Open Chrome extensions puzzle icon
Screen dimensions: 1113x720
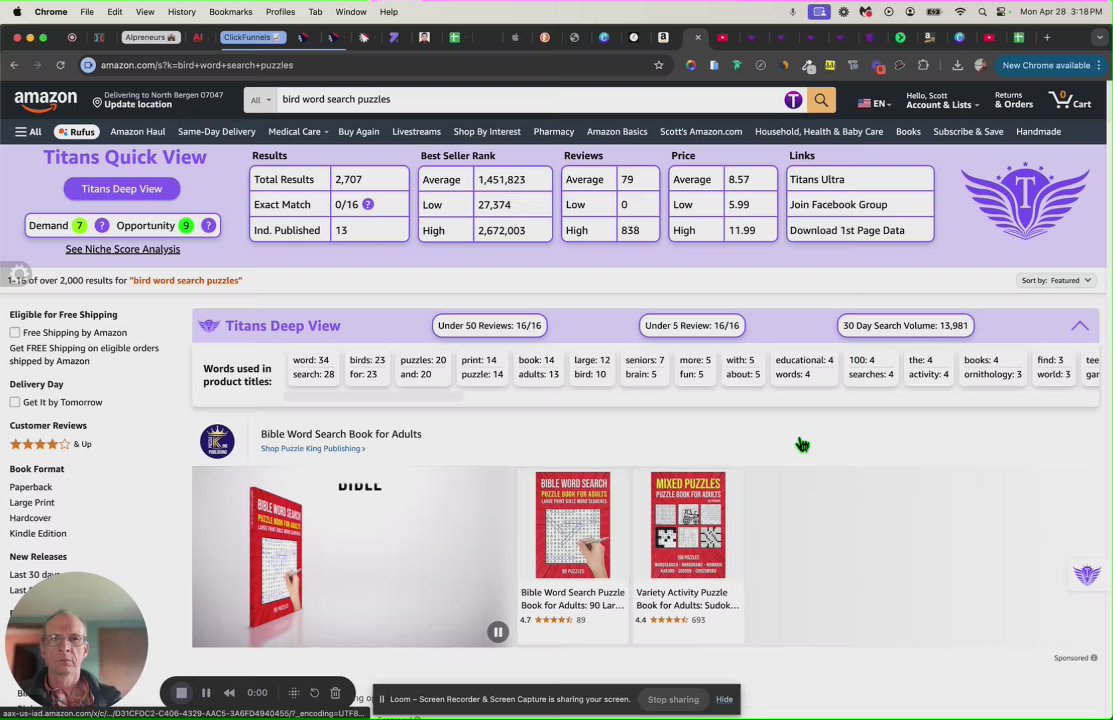(923, 65)
